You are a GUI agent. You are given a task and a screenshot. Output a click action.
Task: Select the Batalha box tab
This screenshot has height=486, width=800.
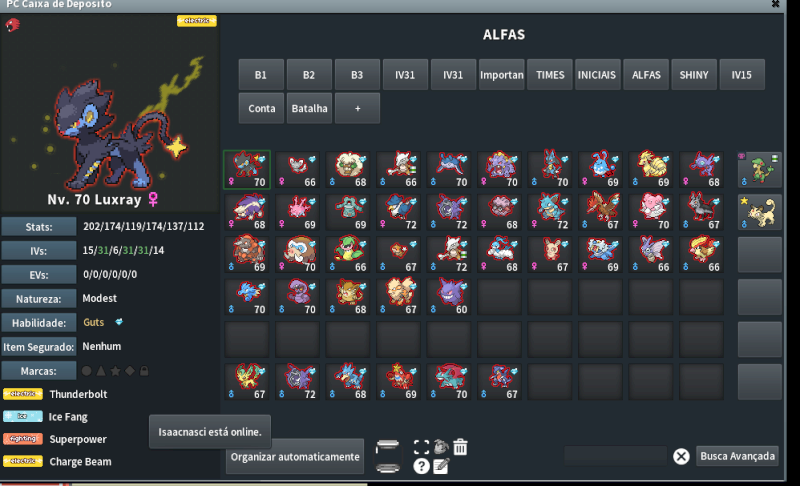tap(309, 108)
